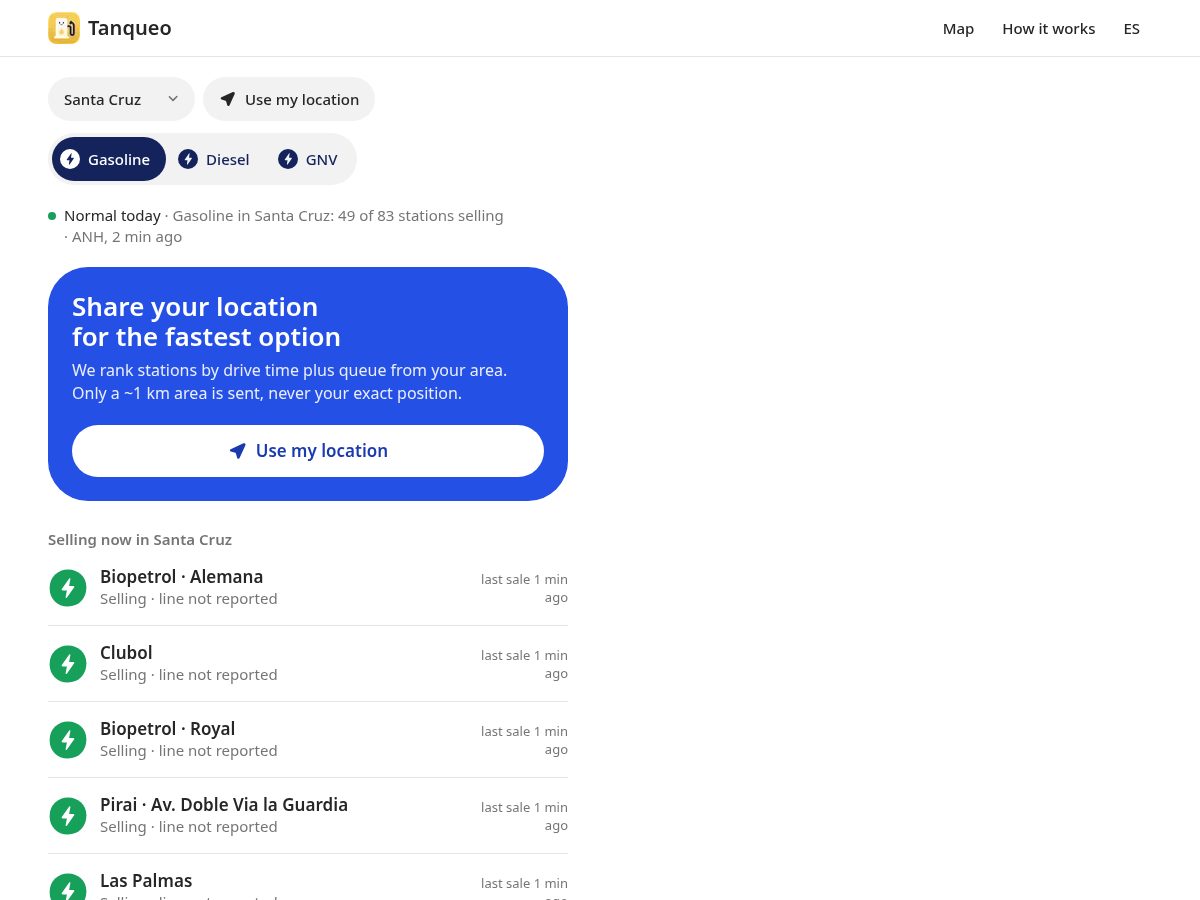The height and width of the screenshot is (900, 1200).
Task: Switch language to ES
Action: tap(1131, 28)
